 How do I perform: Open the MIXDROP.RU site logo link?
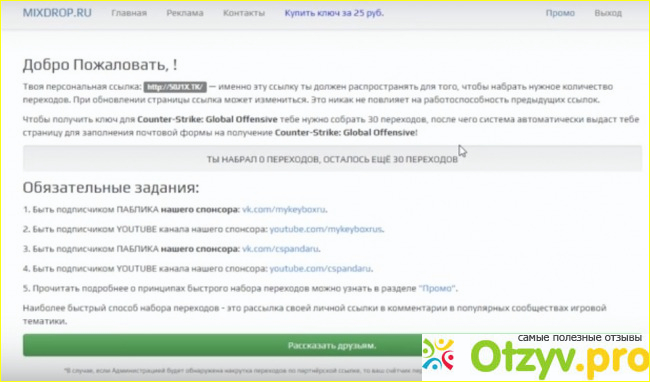(x=57, y=13)
